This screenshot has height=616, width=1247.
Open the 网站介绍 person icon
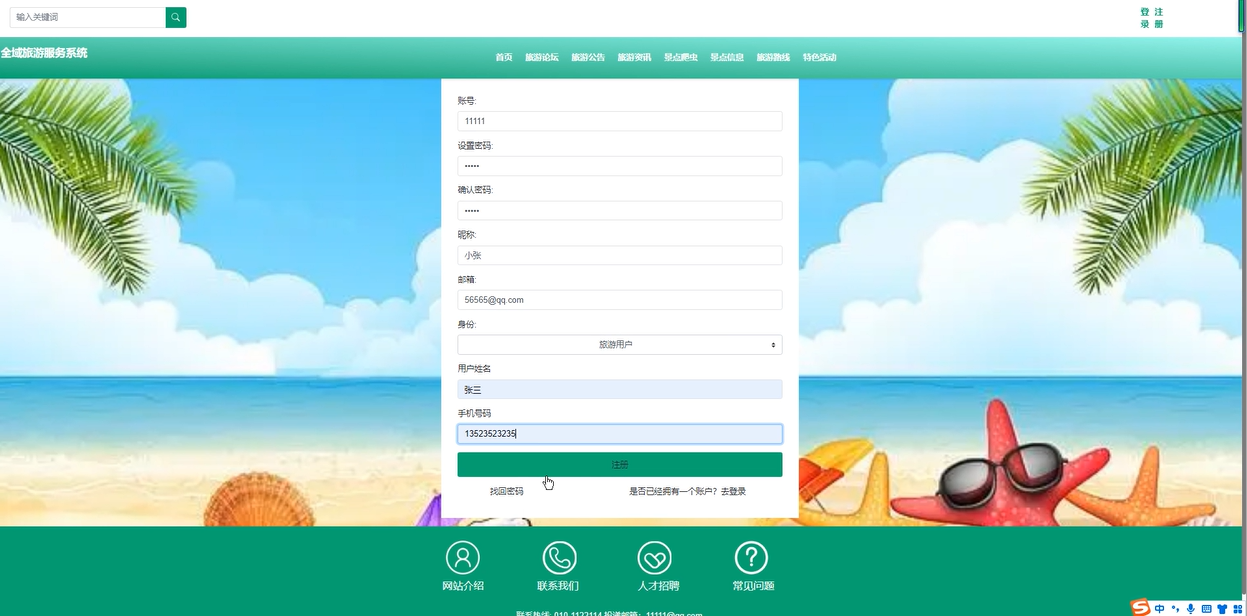click(462, 557)
